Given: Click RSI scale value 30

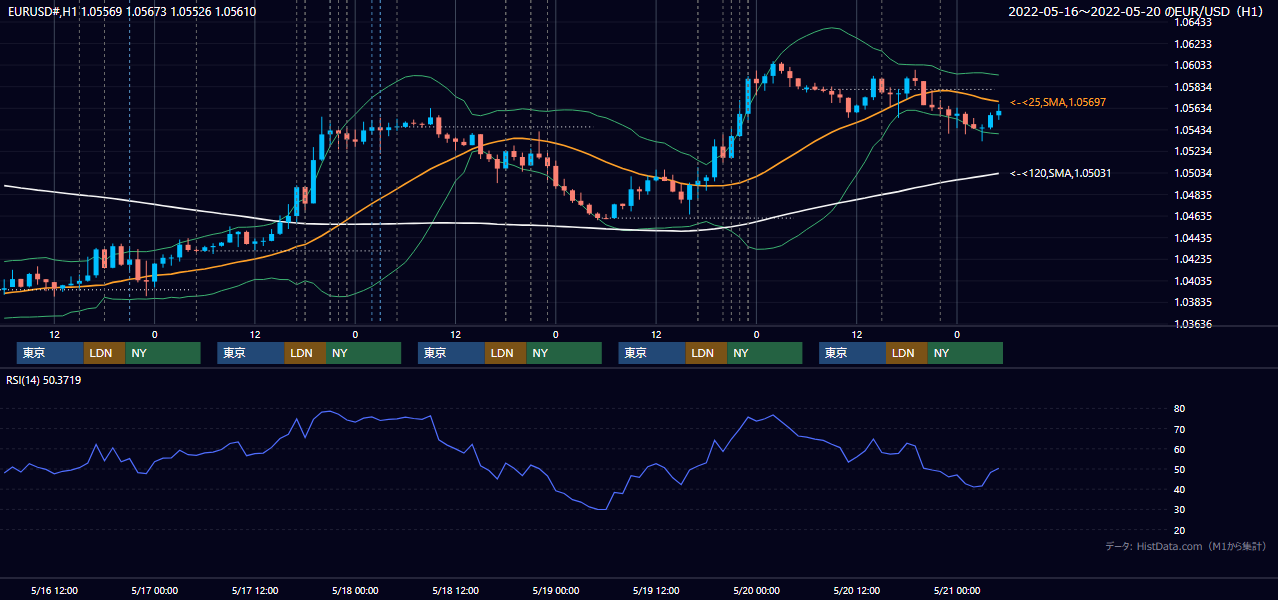Looking at the screenshot, I should click(1180, 509).
